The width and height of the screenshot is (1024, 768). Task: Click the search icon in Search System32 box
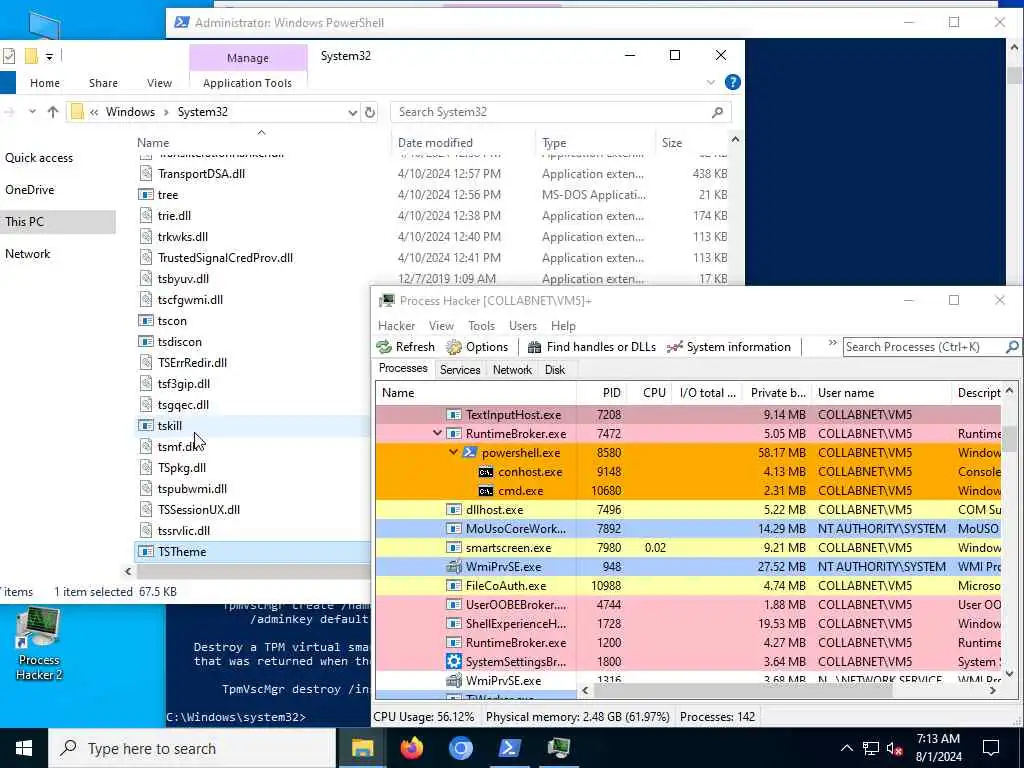pyautogui.click(x=717, y=112)
